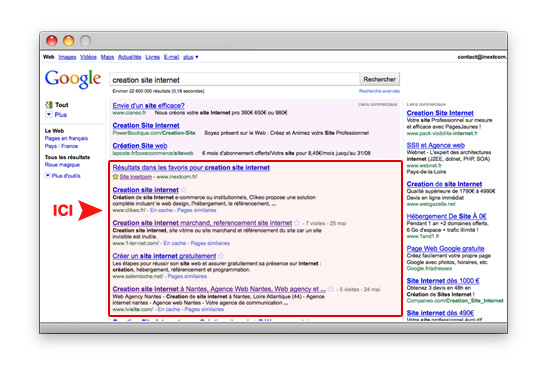The width and height of the screenshot is (548, 383).
Task: Click the yellow favorite star beside Site inextcom
Action: pyautogui.click(x=115, y=176)
